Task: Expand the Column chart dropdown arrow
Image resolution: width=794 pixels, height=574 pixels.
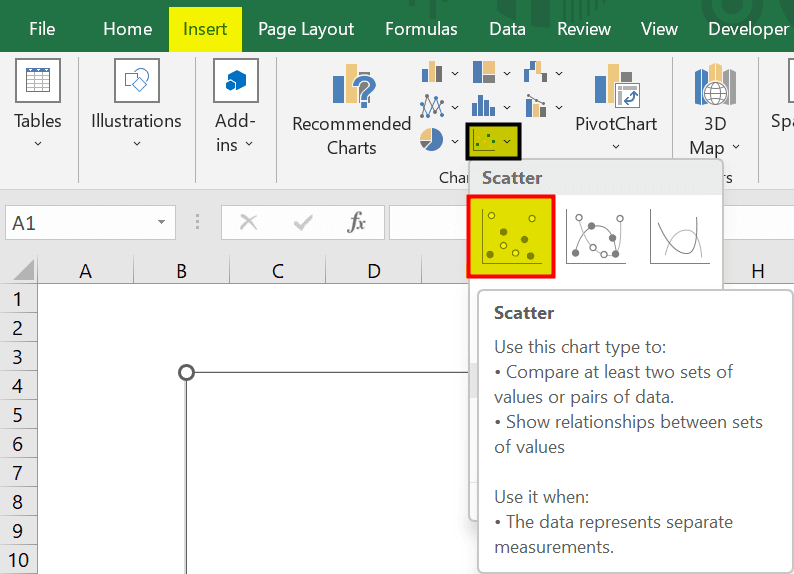Action: click(x=455, y=73)
